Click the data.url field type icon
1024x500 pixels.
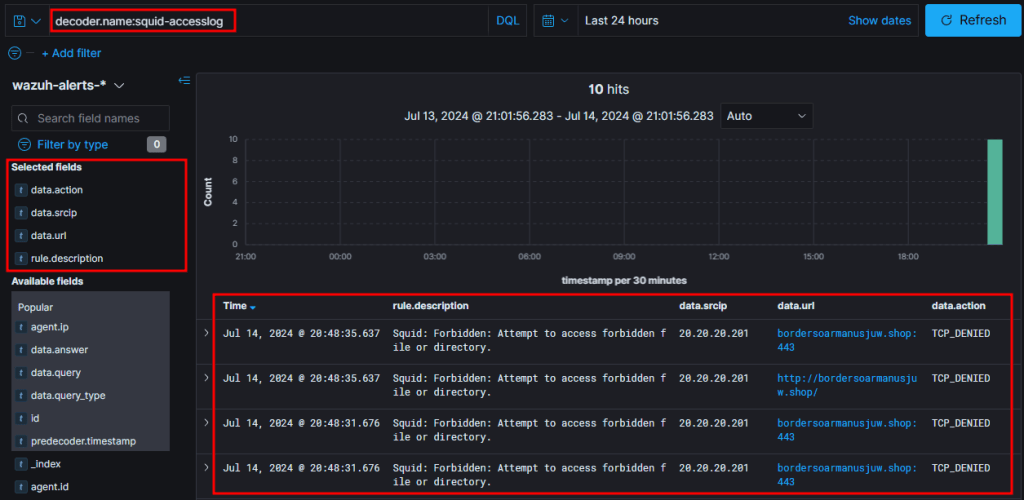click(x=20, y=235)
